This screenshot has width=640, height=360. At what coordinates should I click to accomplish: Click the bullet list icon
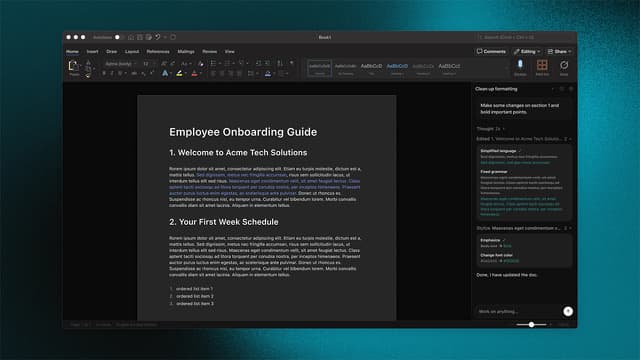(213, 64)
